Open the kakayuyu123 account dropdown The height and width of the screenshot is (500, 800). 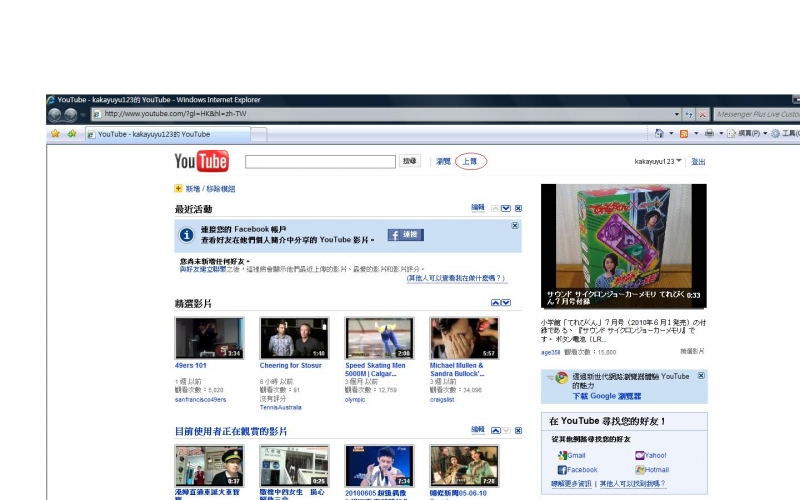(x=680, y=161)
